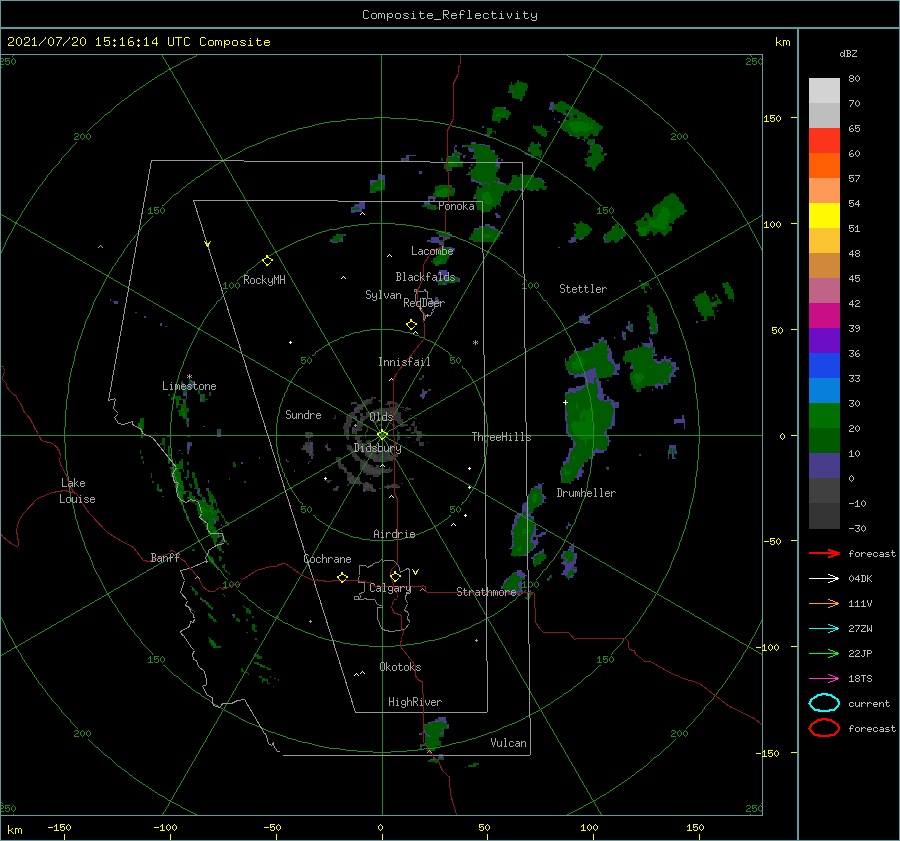Image resolution: width=900 pixels, height=841 pixels.
Task: Pick the 60–65 dBZ red swatch
Action: (x=824, y=141)
